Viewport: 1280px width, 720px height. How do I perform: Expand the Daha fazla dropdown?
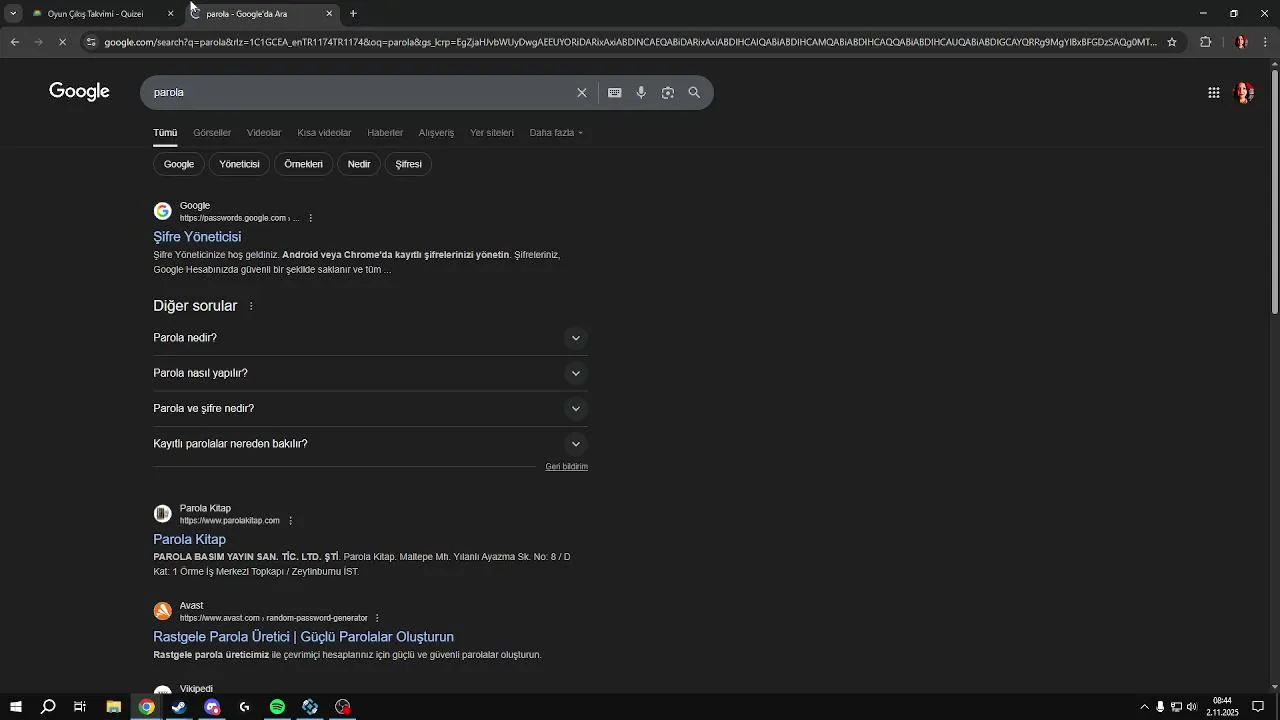click(556, 133)
